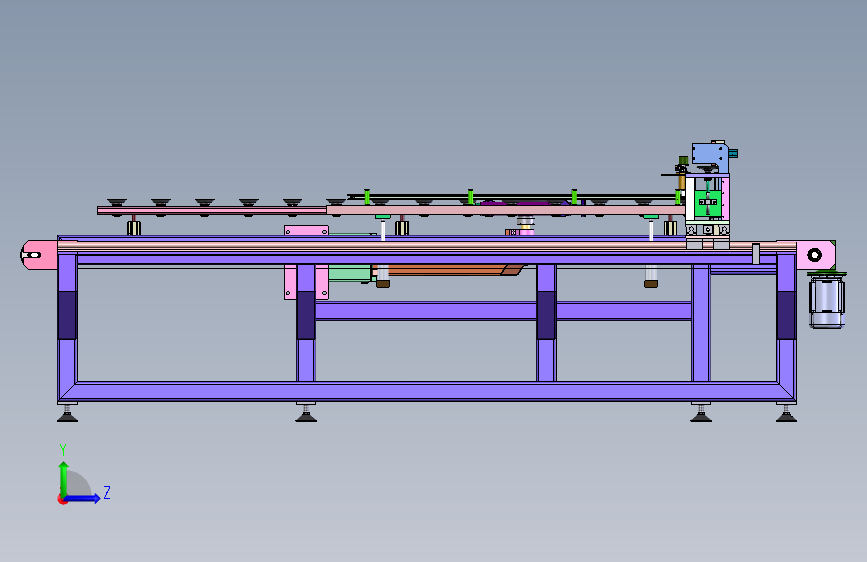Select the blue housing atop the machine head
The image size is (867, 562).
(710, 157)
